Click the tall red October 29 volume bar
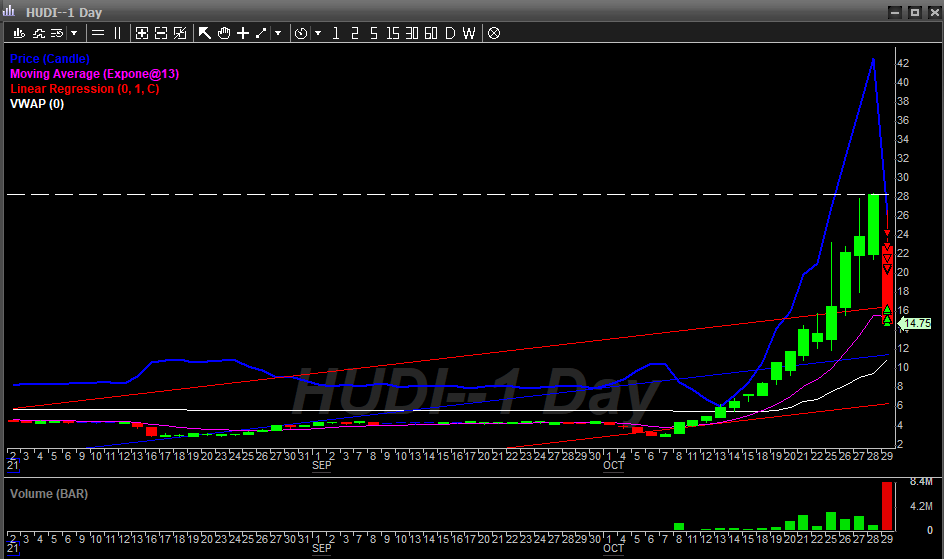The width and height of the screenshot is (944, 559). point(887,506)
